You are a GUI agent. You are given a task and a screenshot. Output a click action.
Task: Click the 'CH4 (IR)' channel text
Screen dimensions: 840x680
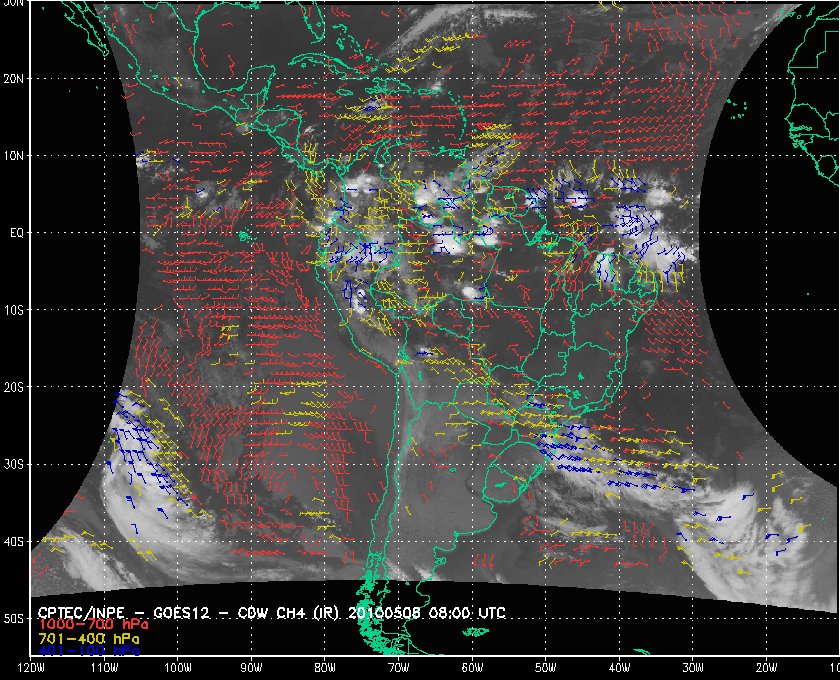pyautogui.click(x=308, y=613)
